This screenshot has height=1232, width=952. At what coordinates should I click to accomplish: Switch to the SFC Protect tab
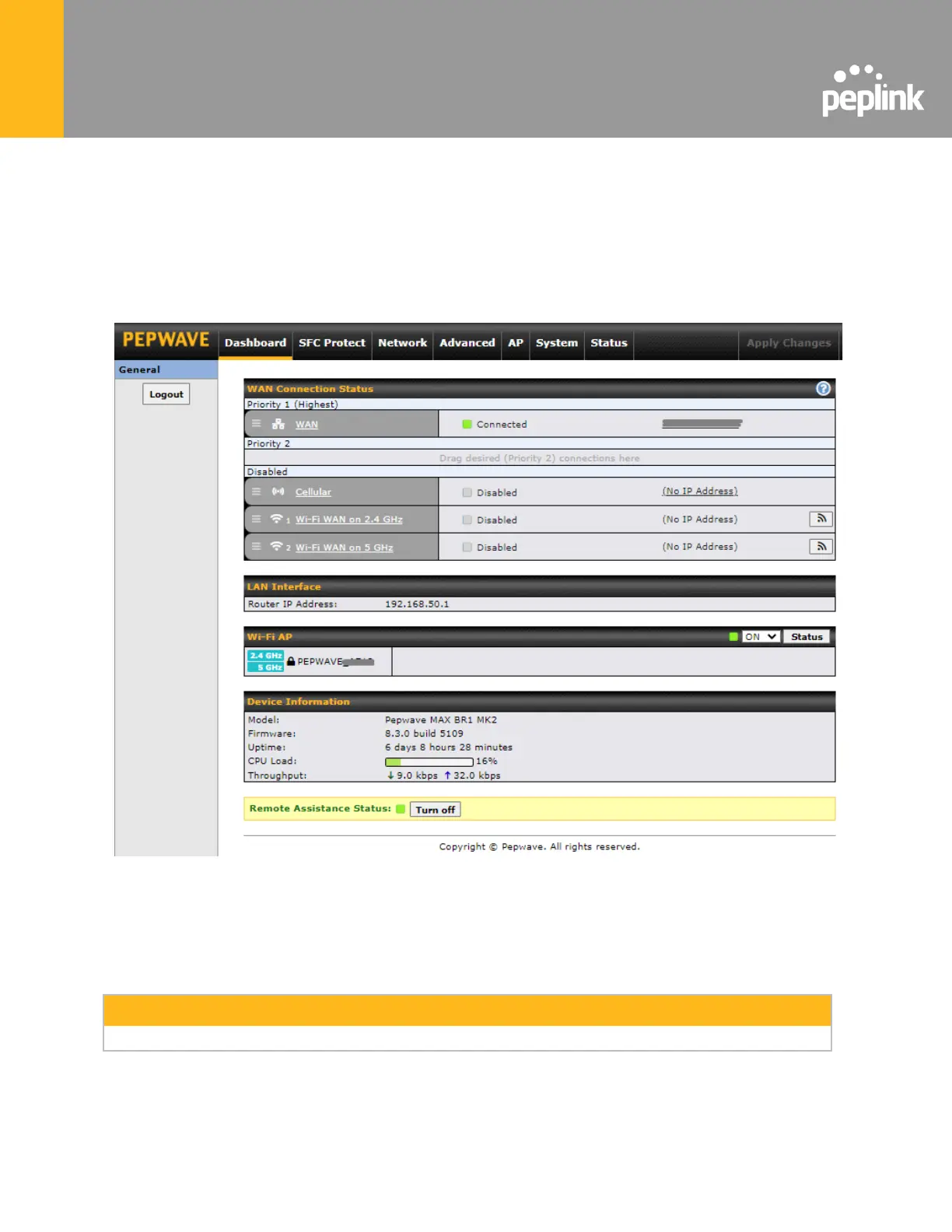pos(332,343)
